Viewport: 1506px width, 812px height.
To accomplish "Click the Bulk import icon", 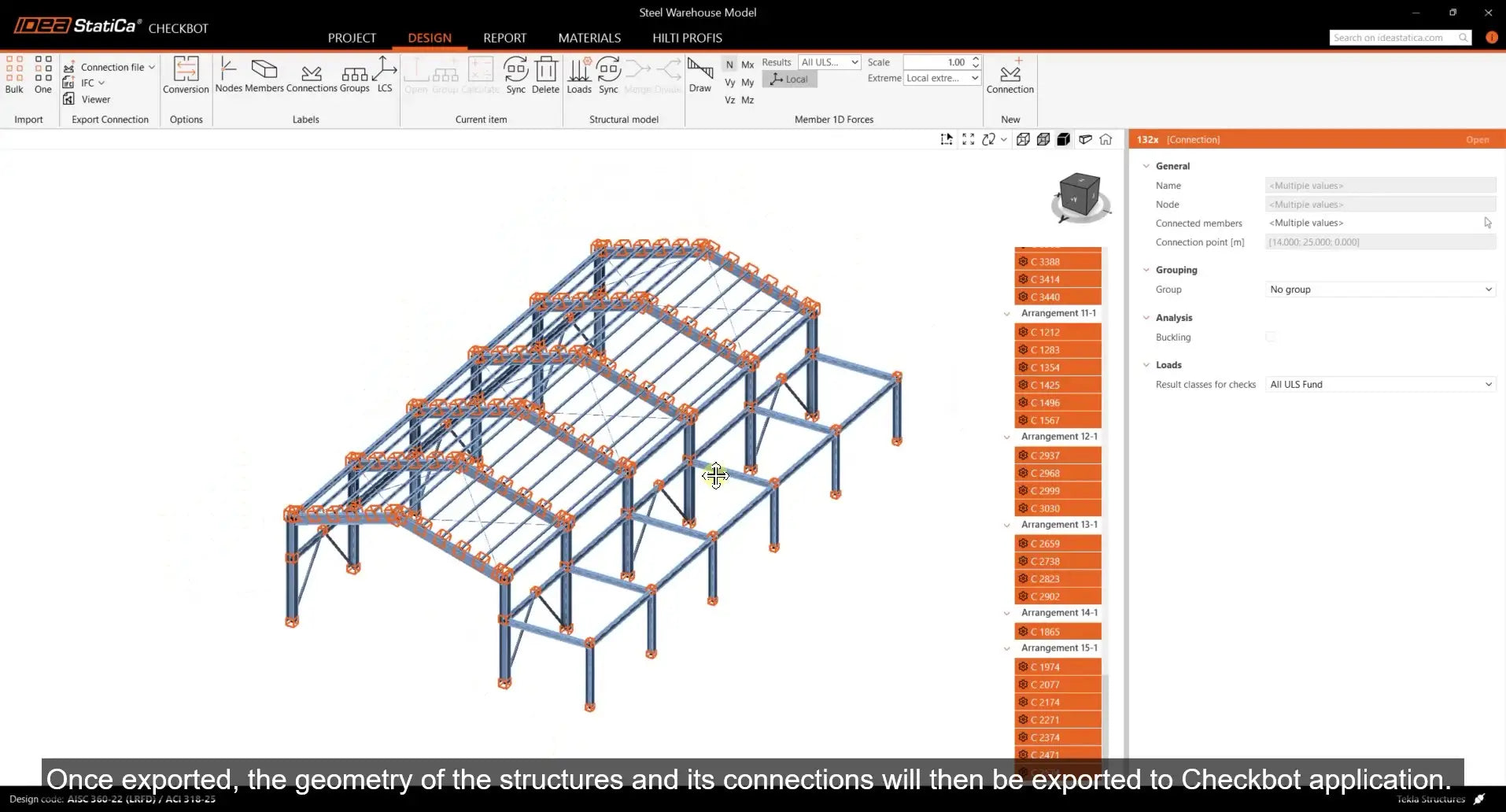I will click(x=14, y=76).
